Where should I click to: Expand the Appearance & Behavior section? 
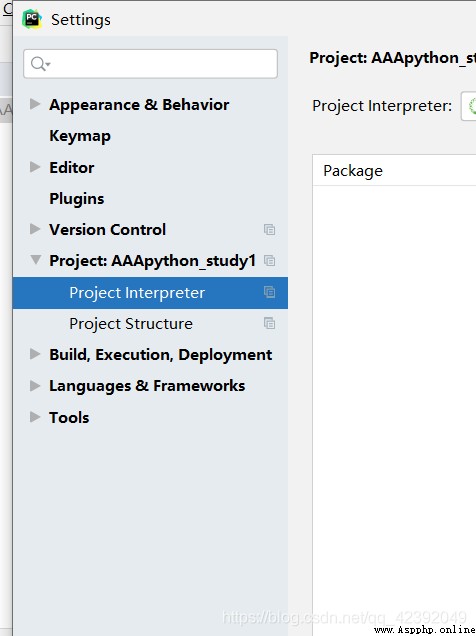[x=35, y=104]
